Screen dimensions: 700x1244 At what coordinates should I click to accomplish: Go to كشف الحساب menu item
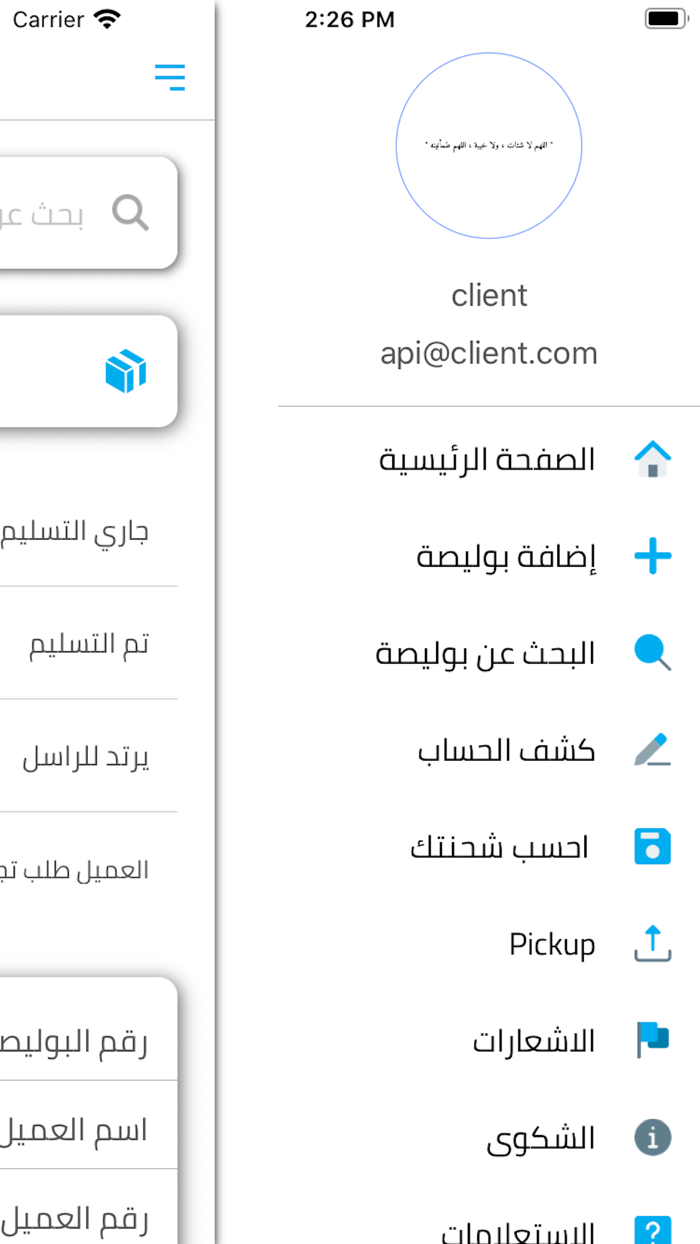[506, 750]
